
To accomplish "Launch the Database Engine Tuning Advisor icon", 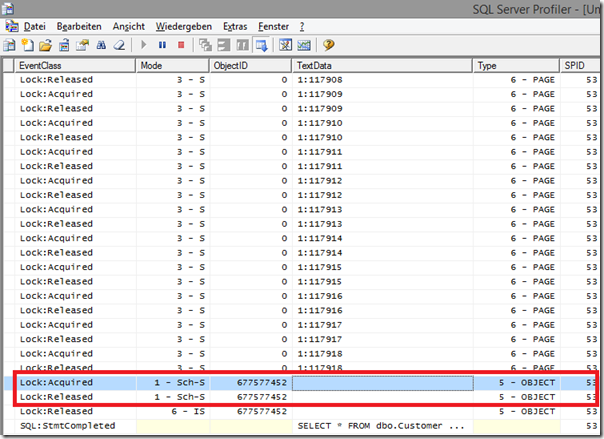I will coord(285,45).
